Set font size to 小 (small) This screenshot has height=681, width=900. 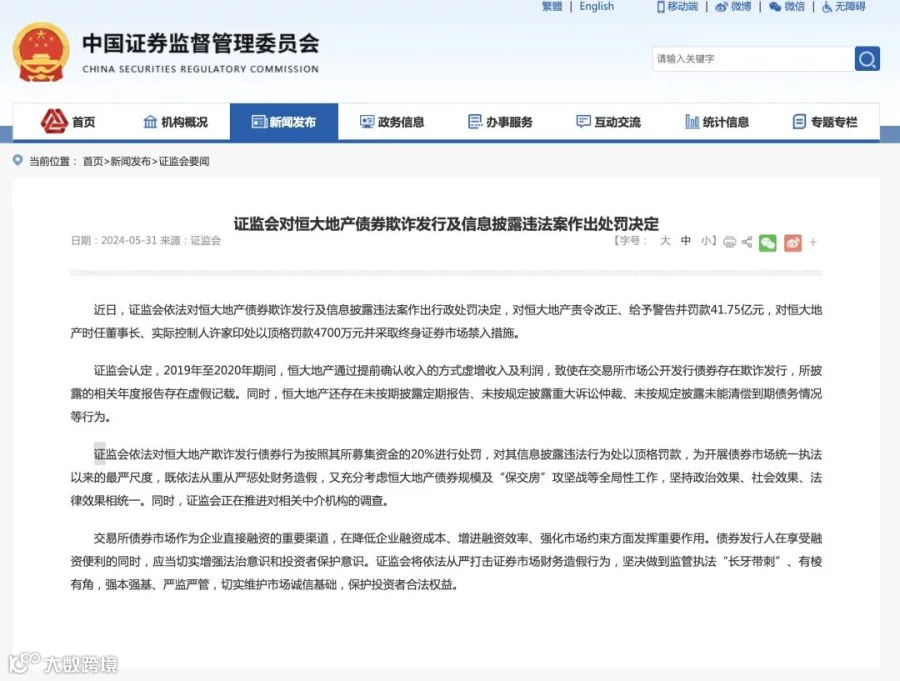coord(705,241)
